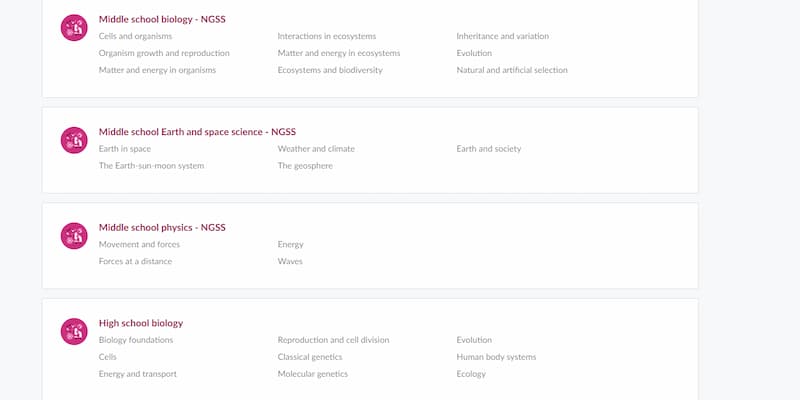Viewport: 800px width, 400px height.
Task: Go to Matter and energy in ecosystems
Action: (339, 53)
